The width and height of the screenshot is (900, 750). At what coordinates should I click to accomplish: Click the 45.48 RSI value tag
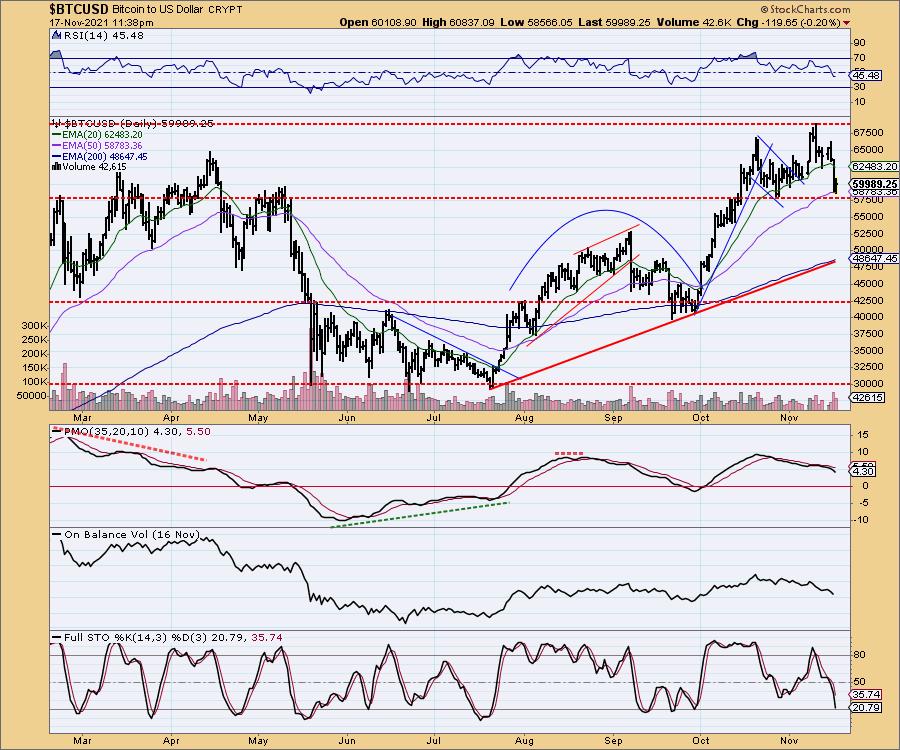[x=867, y=75]
